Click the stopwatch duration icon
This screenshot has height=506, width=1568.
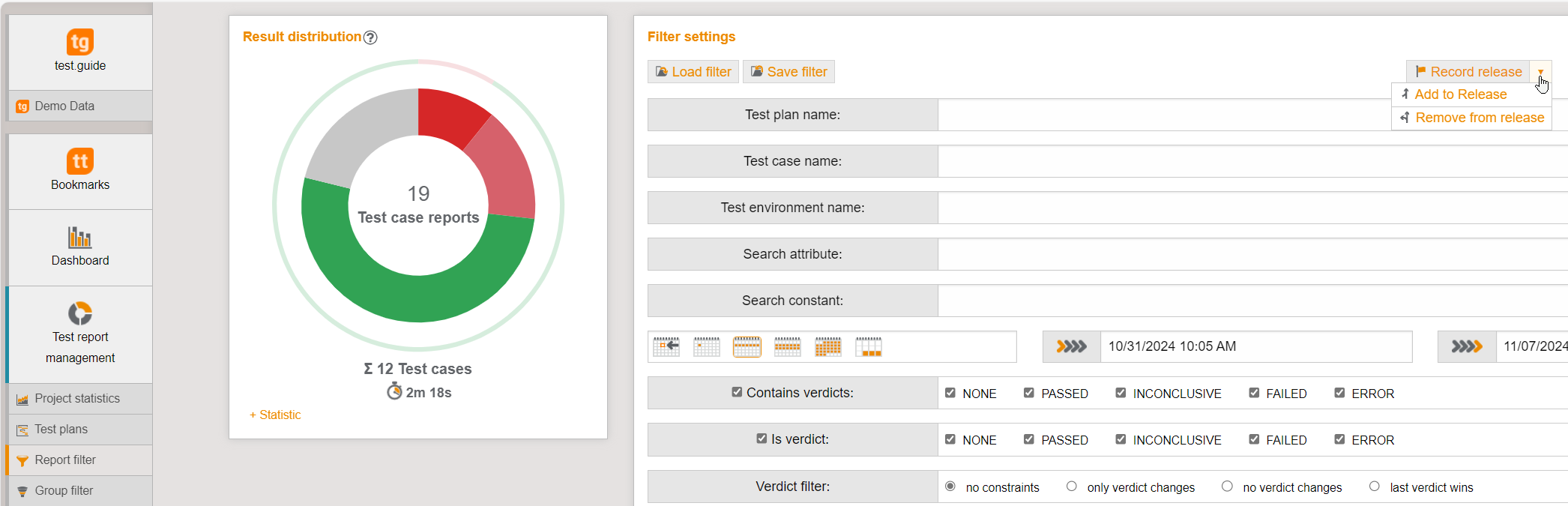click(394, 391)
